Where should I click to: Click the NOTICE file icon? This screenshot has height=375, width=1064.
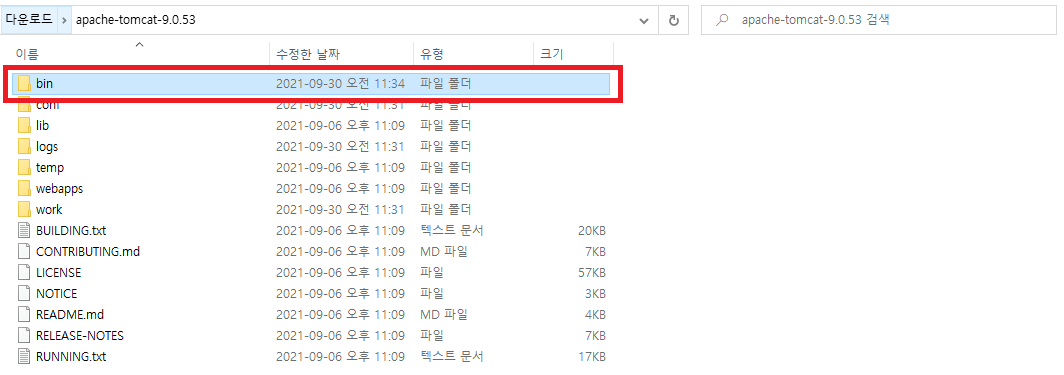(x=24, y=294)
